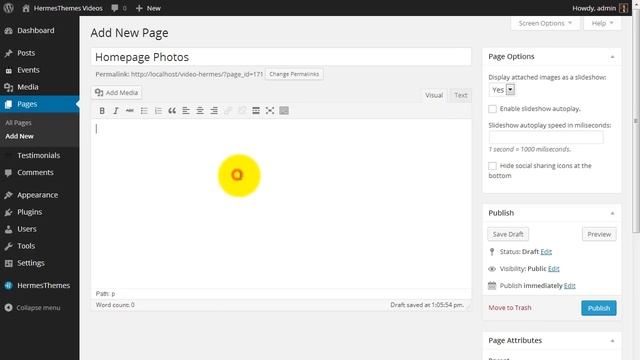Collapse the Page Options panel

pos(612,57)
